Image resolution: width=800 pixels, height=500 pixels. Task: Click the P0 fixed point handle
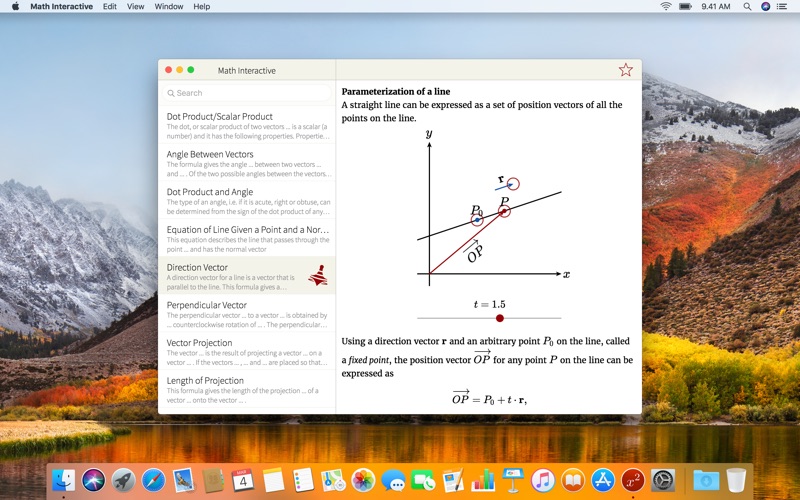point(477,220)
